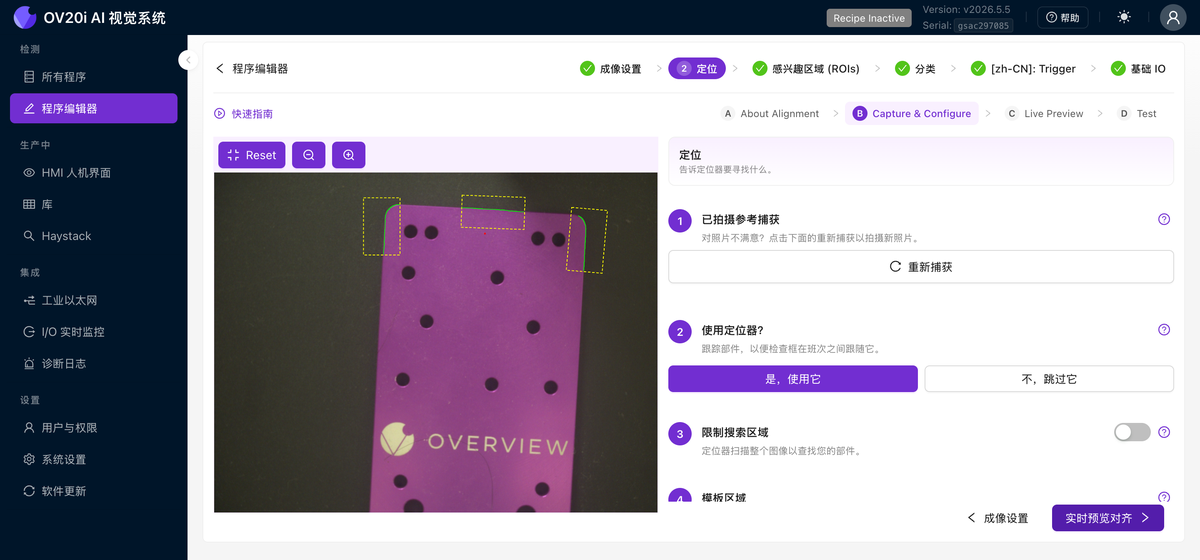Go to 分类 step
Screen dimensions: 1200x560
coord(915,69)
